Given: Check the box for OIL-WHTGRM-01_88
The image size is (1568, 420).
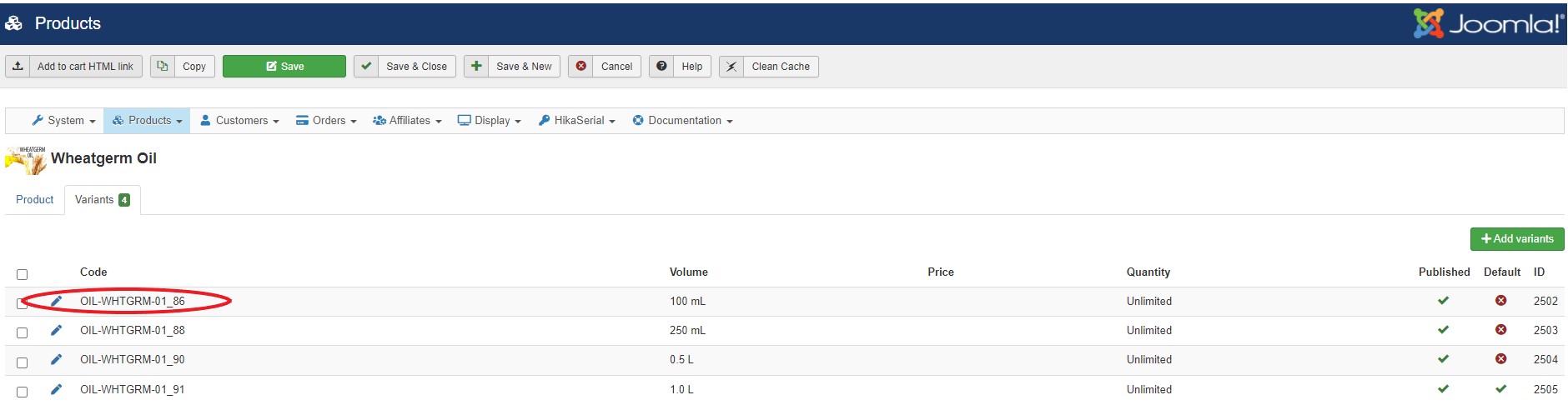Looking at the screenshot, I should 23,332.
